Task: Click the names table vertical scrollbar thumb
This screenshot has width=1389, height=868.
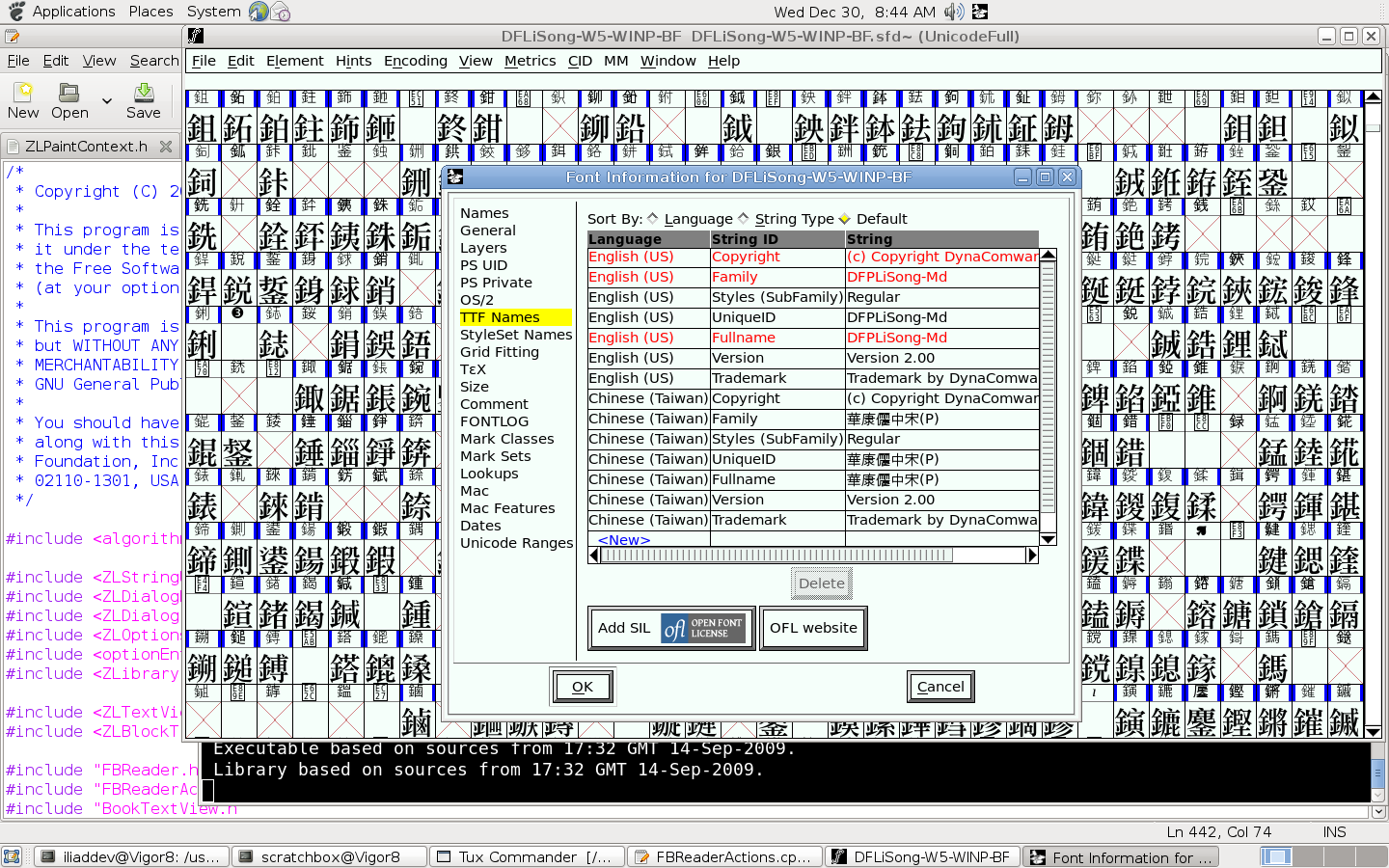Action: [1049, 387]
